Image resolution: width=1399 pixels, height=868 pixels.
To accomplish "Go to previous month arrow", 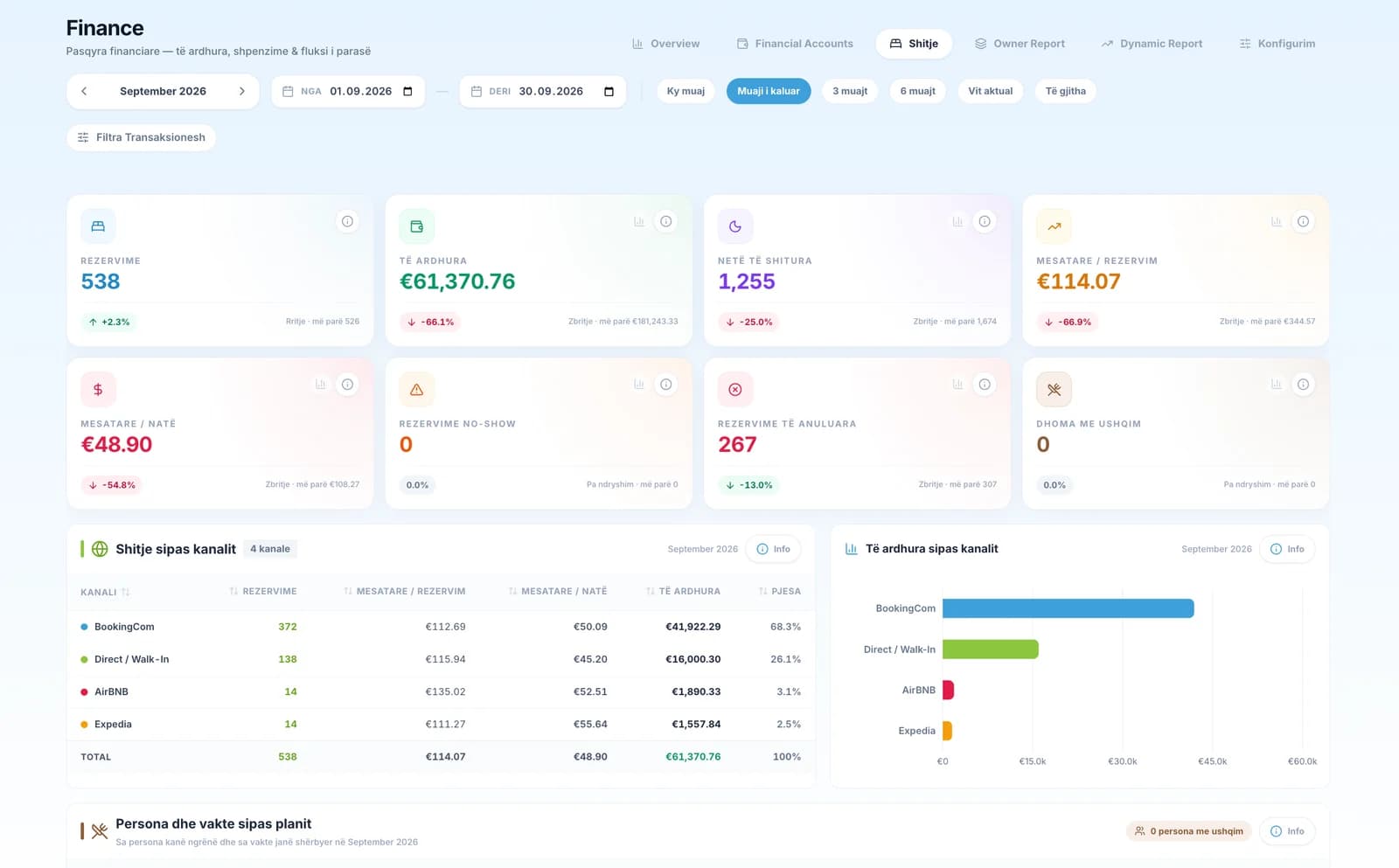I will pyautogui.click(x=84, y=91).
